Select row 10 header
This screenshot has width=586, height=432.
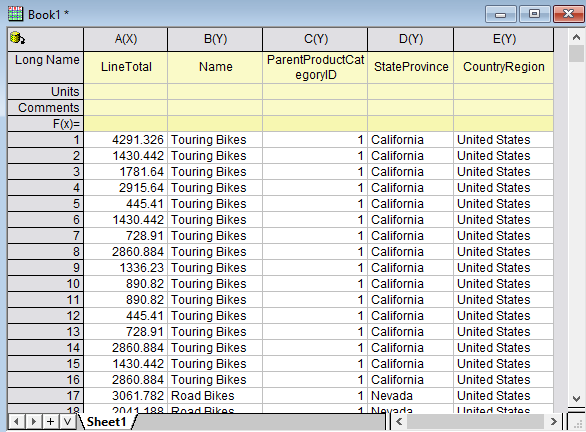46,284
